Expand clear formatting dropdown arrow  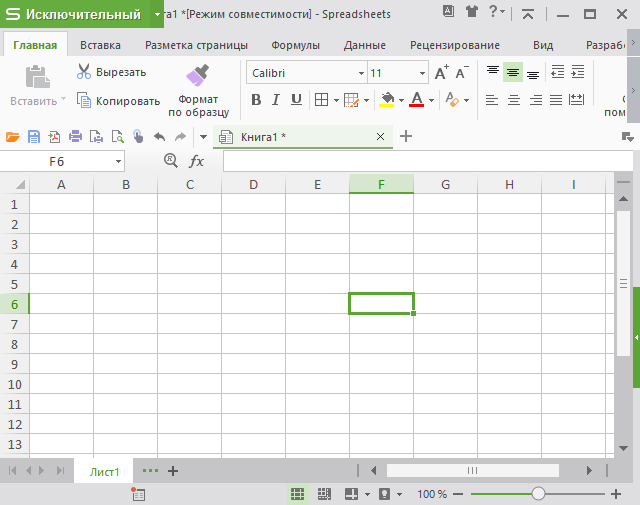[466, 100]
